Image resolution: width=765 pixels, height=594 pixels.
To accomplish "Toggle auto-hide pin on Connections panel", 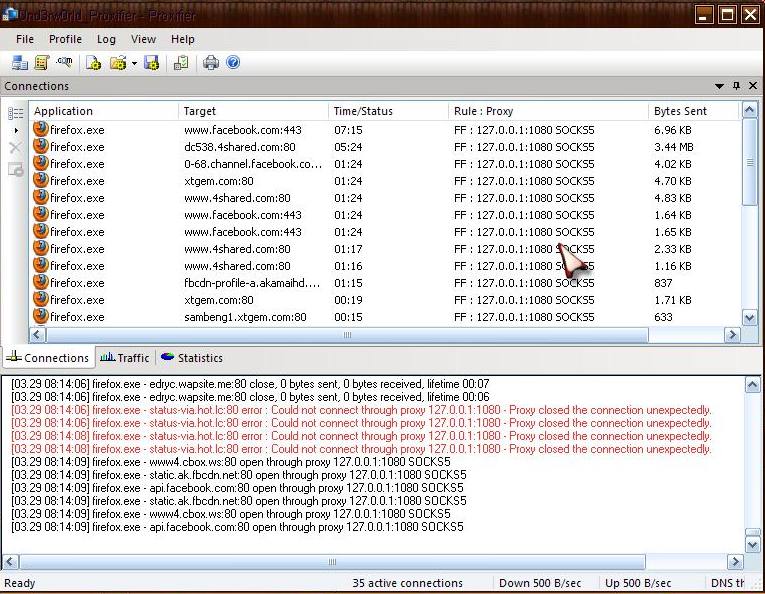I will (x=737, y=86).
